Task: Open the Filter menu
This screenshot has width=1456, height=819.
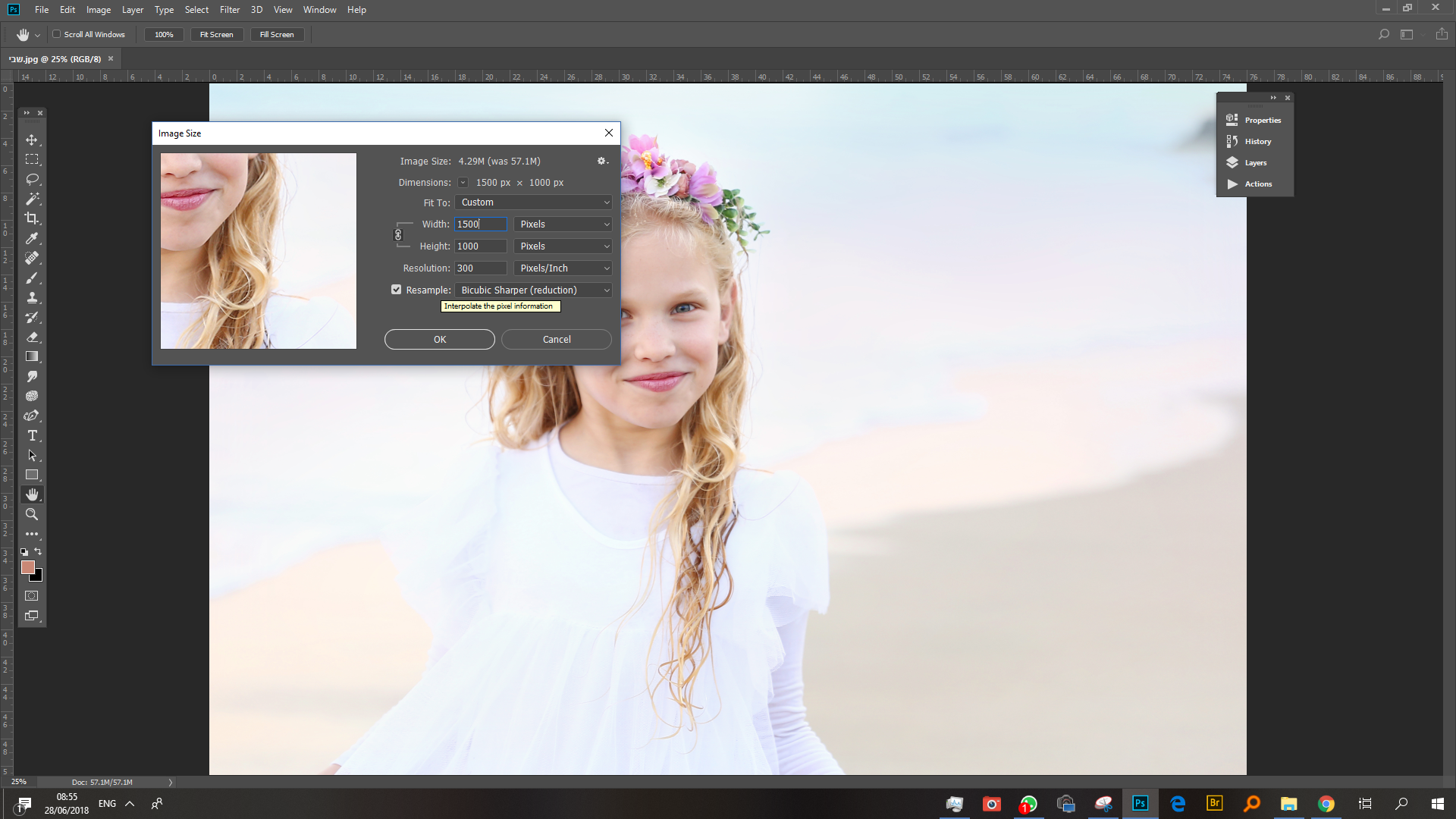Action: coord(230,10)
